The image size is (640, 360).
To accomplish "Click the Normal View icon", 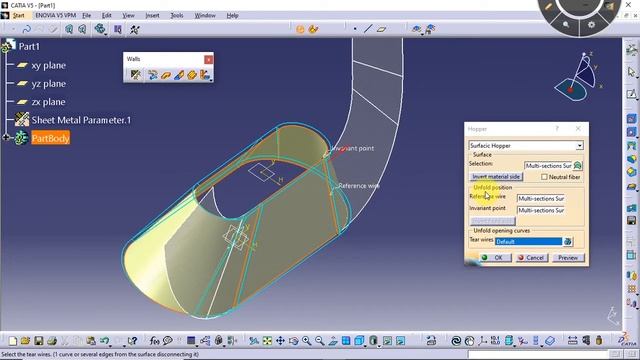I will coord(333,340).
